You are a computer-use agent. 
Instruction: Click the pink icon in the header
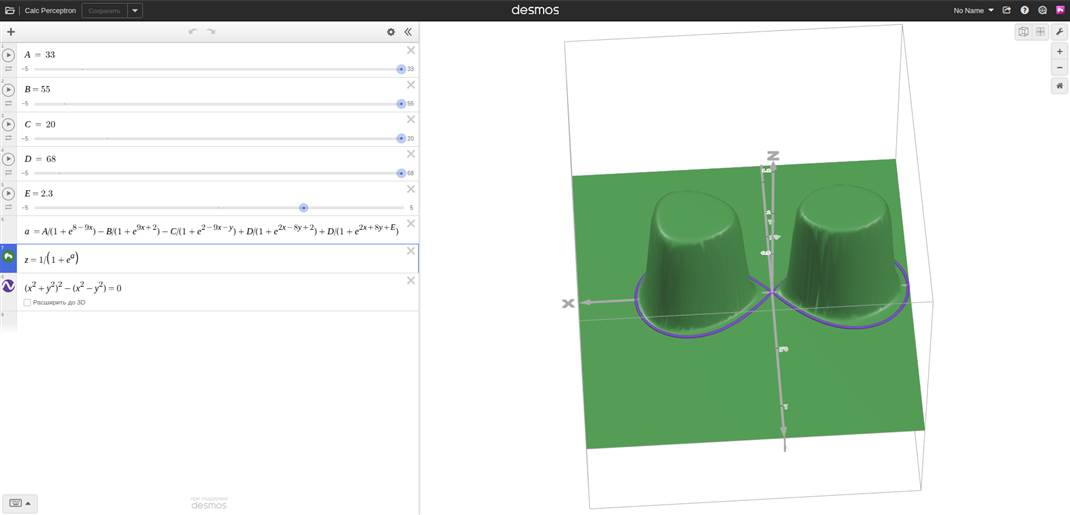coord(1060,10)
